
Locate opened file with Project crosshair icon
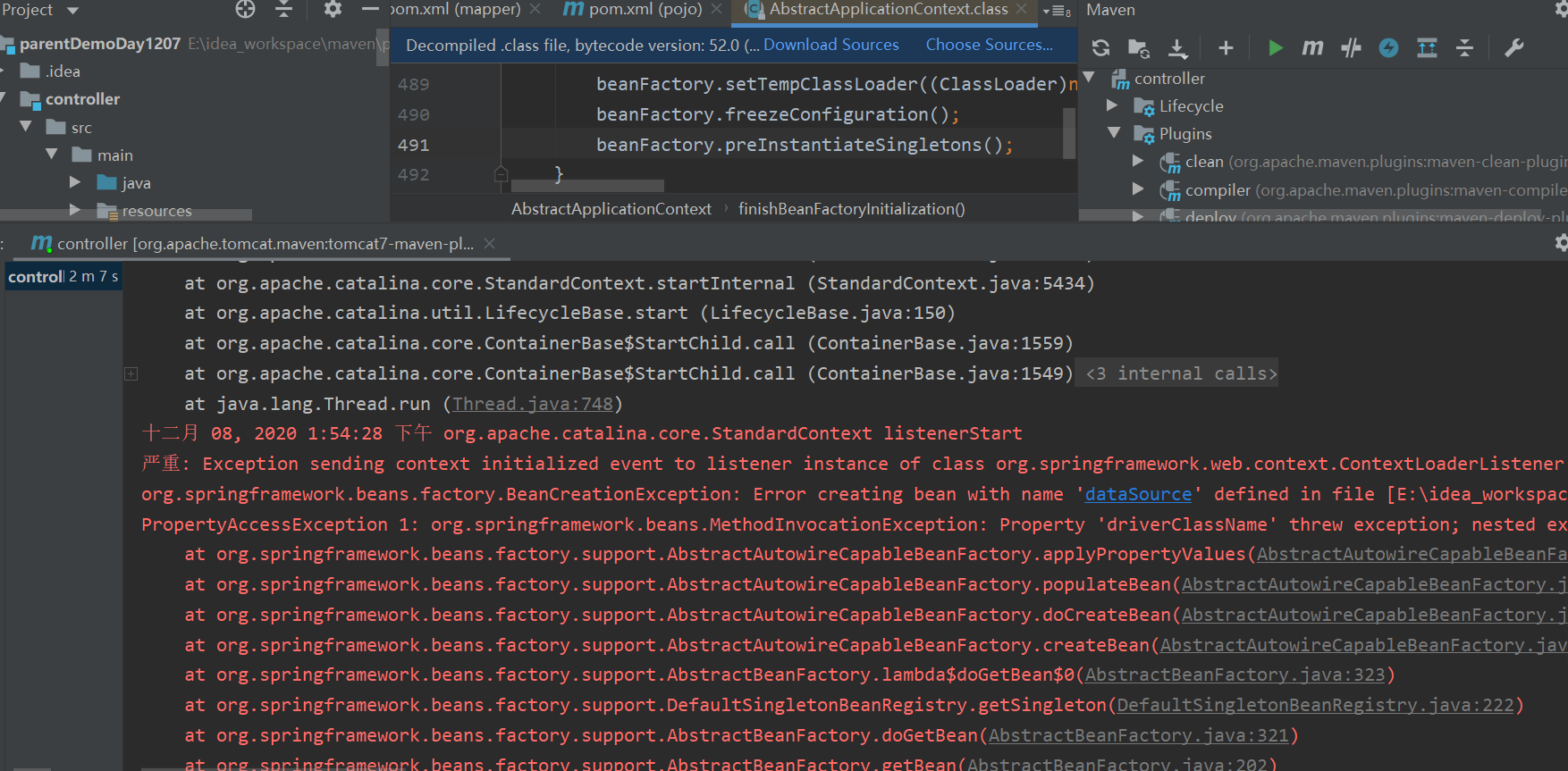click(245, 10)
